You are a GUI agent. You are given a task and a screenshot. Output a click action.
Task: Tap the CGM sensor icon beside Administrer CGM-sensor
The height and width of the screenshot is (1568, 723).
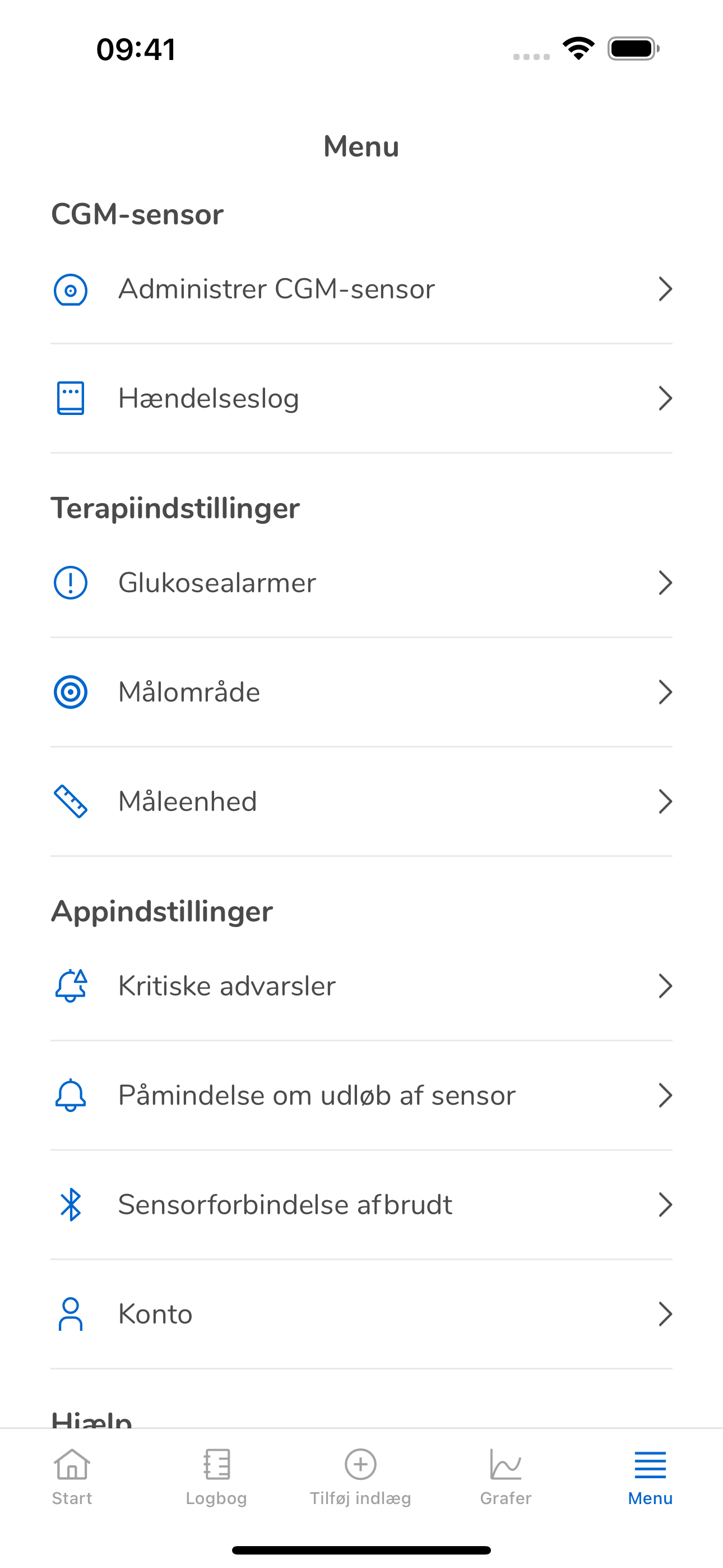tap(71, 290)
